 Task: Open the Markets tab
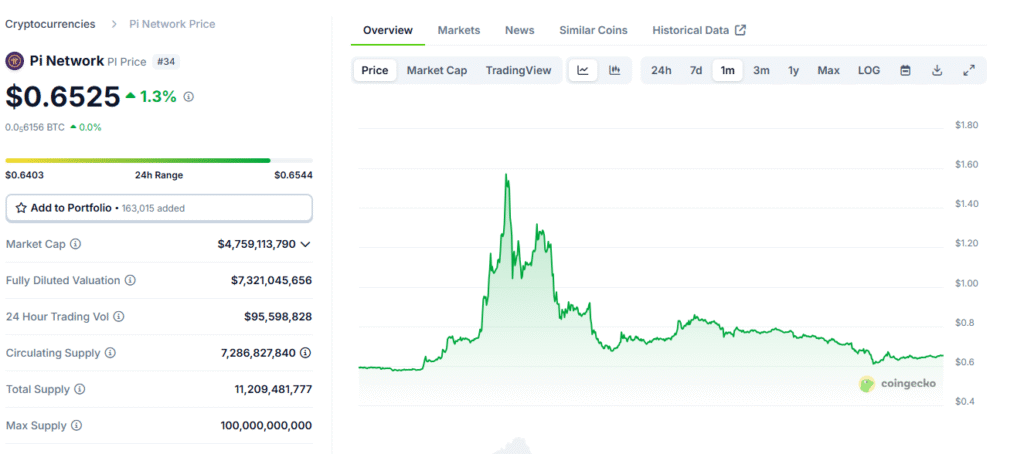coord(458,30)
